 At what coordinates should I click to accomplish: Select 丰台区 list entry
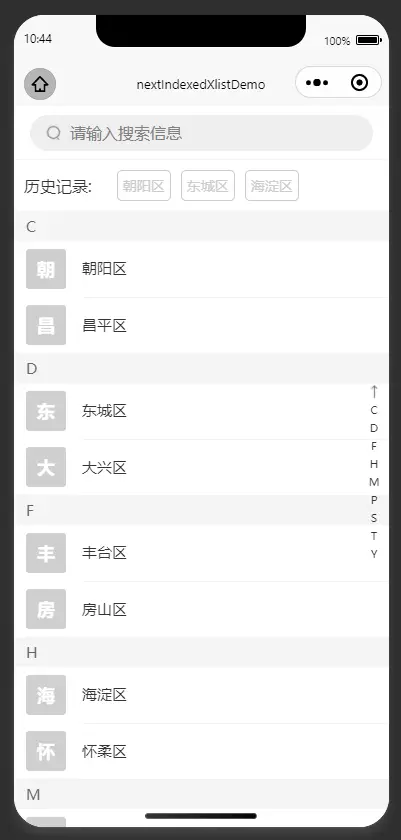[x=201, y=553]
